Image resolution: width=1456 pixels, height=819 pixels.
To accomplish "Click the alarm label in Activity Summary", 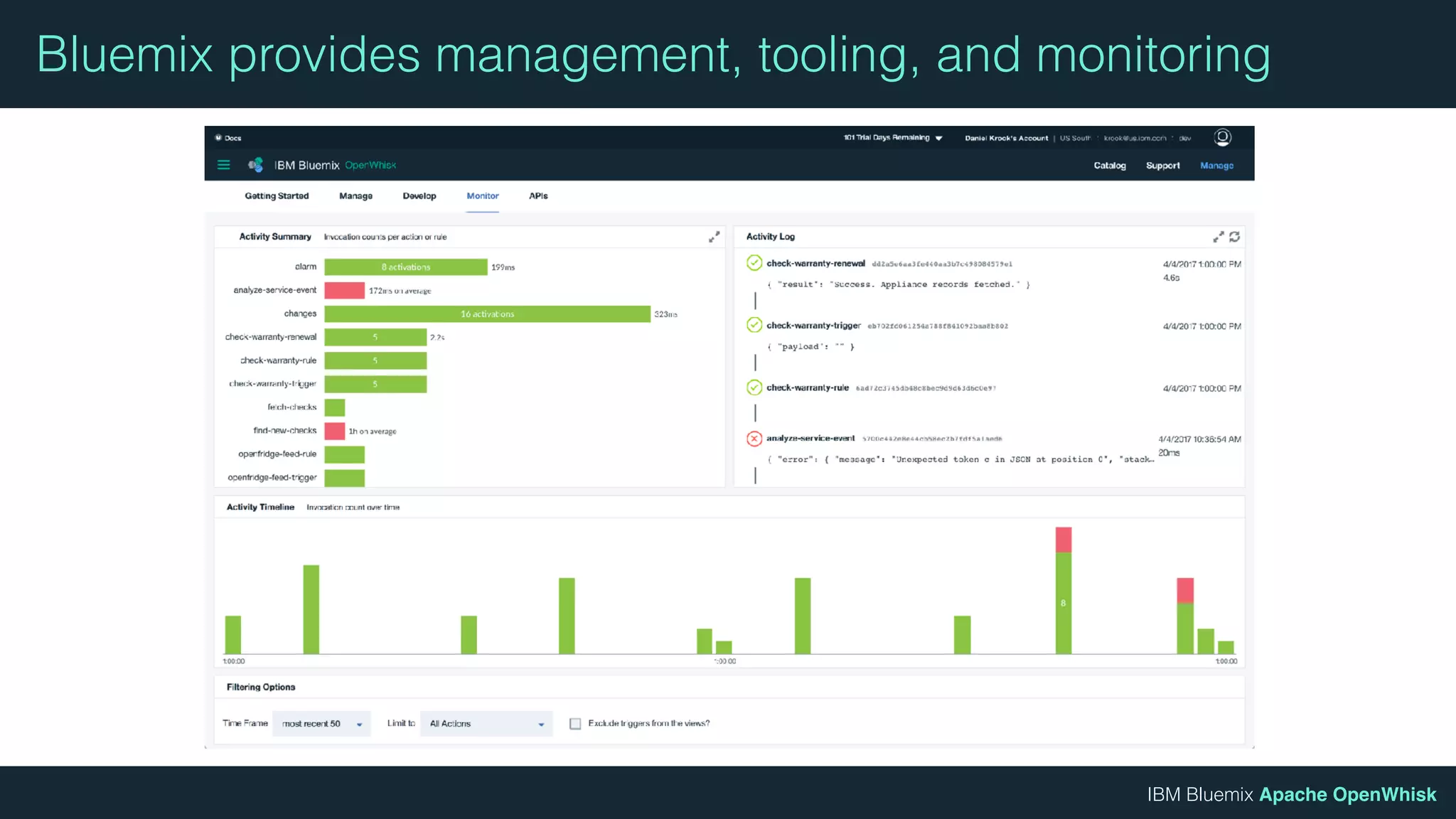I will [306, 267].
